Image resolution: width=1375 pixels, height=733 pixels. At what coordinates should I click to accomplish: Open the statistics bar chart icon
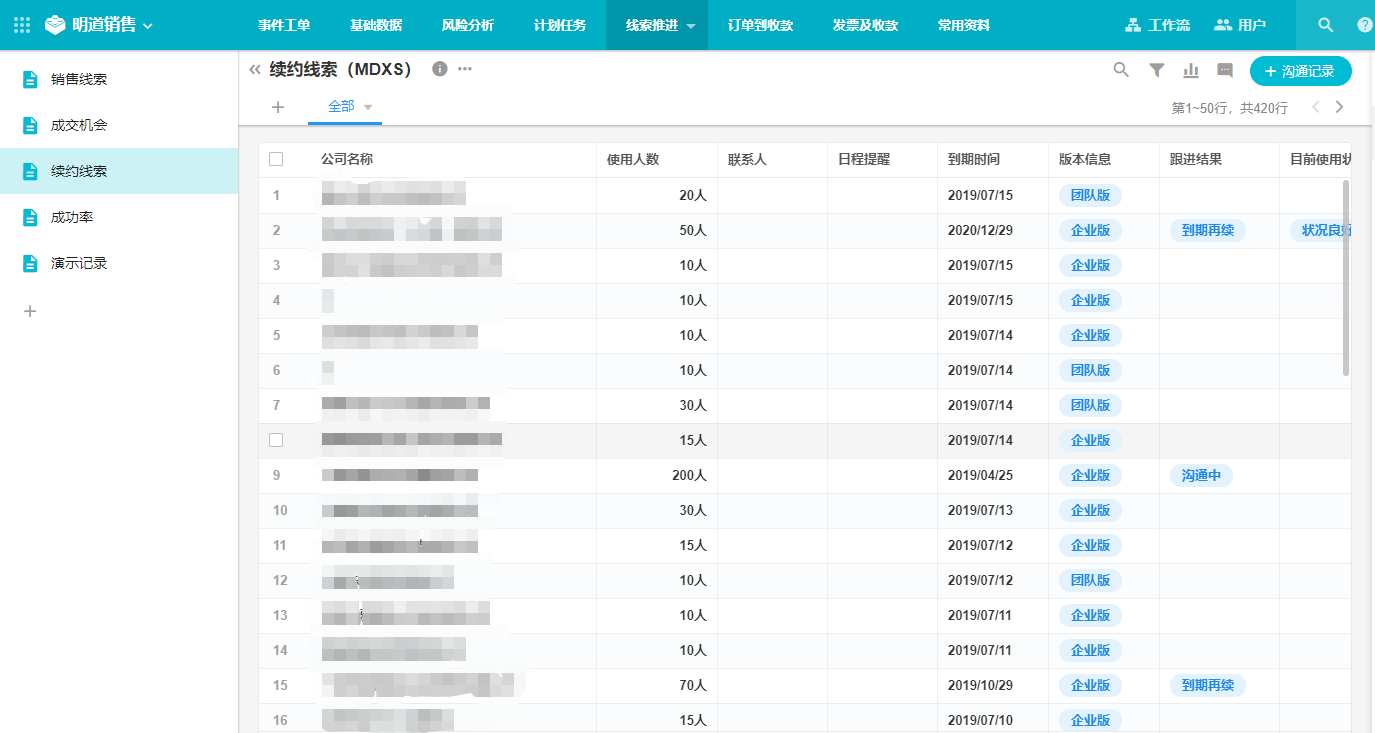coord(1191,70)
